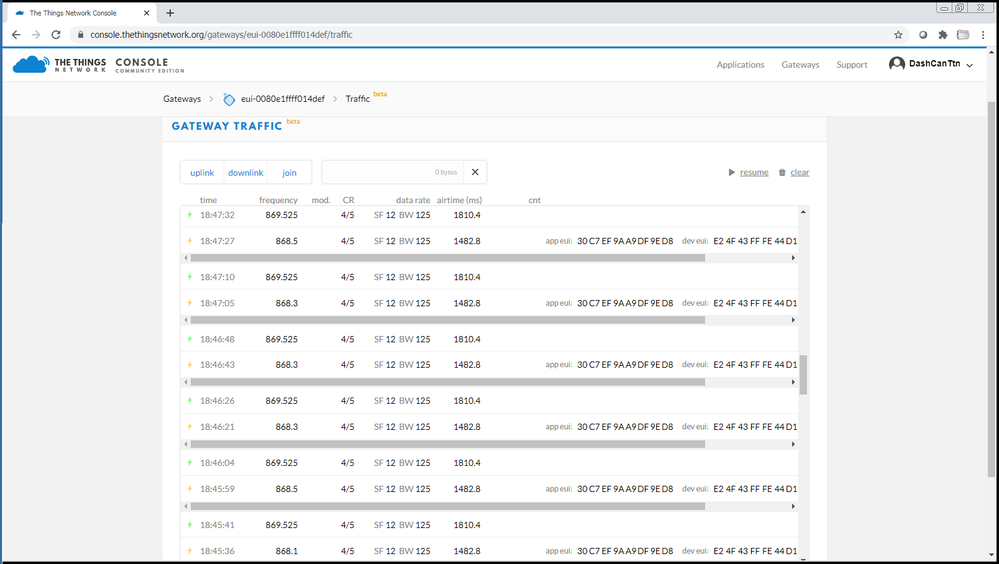Select the downlink filter tab
The width and height of the screenshot is (999, 564).
point(245,173)
